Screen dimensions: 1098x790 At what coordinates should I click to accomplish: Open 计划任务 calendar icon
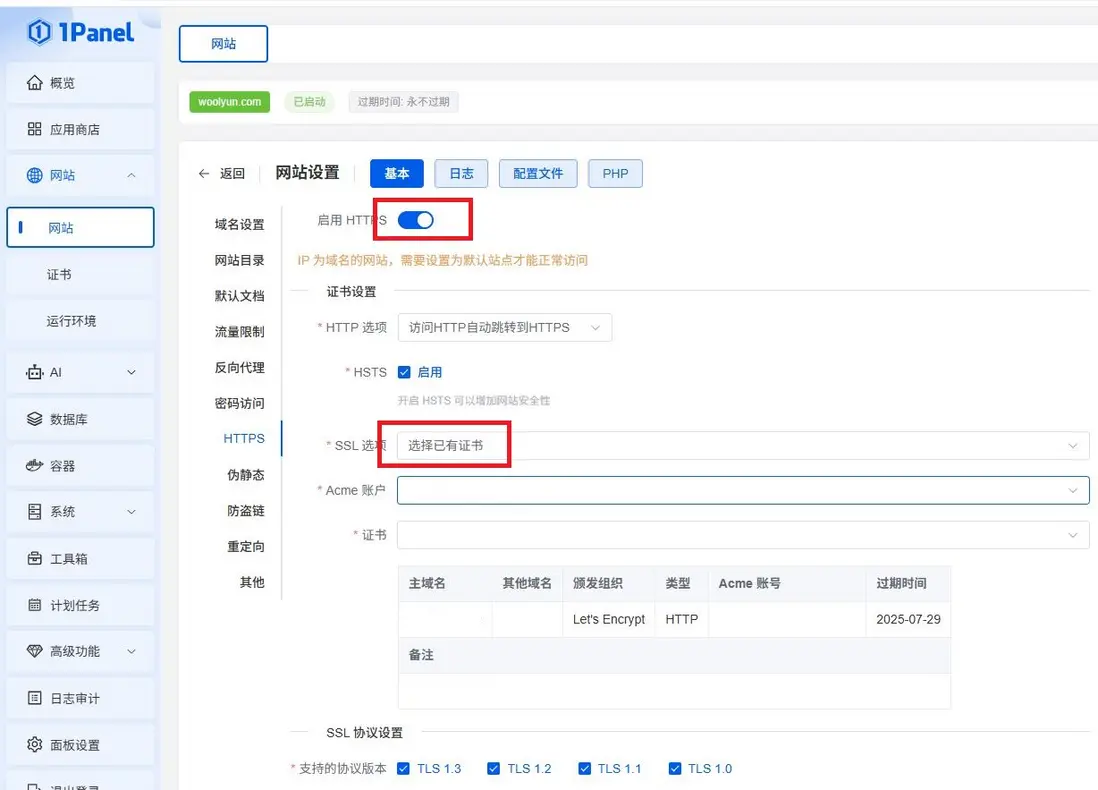[x=35, y=605]
